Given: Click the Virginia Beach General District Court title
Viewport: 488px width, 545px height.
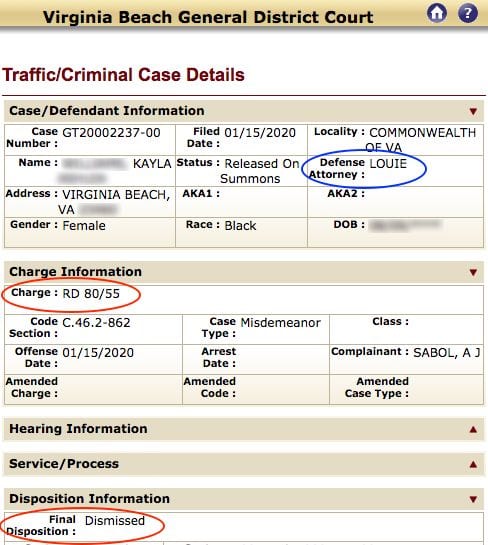Looking at the screenshot, I should [208, 17].
